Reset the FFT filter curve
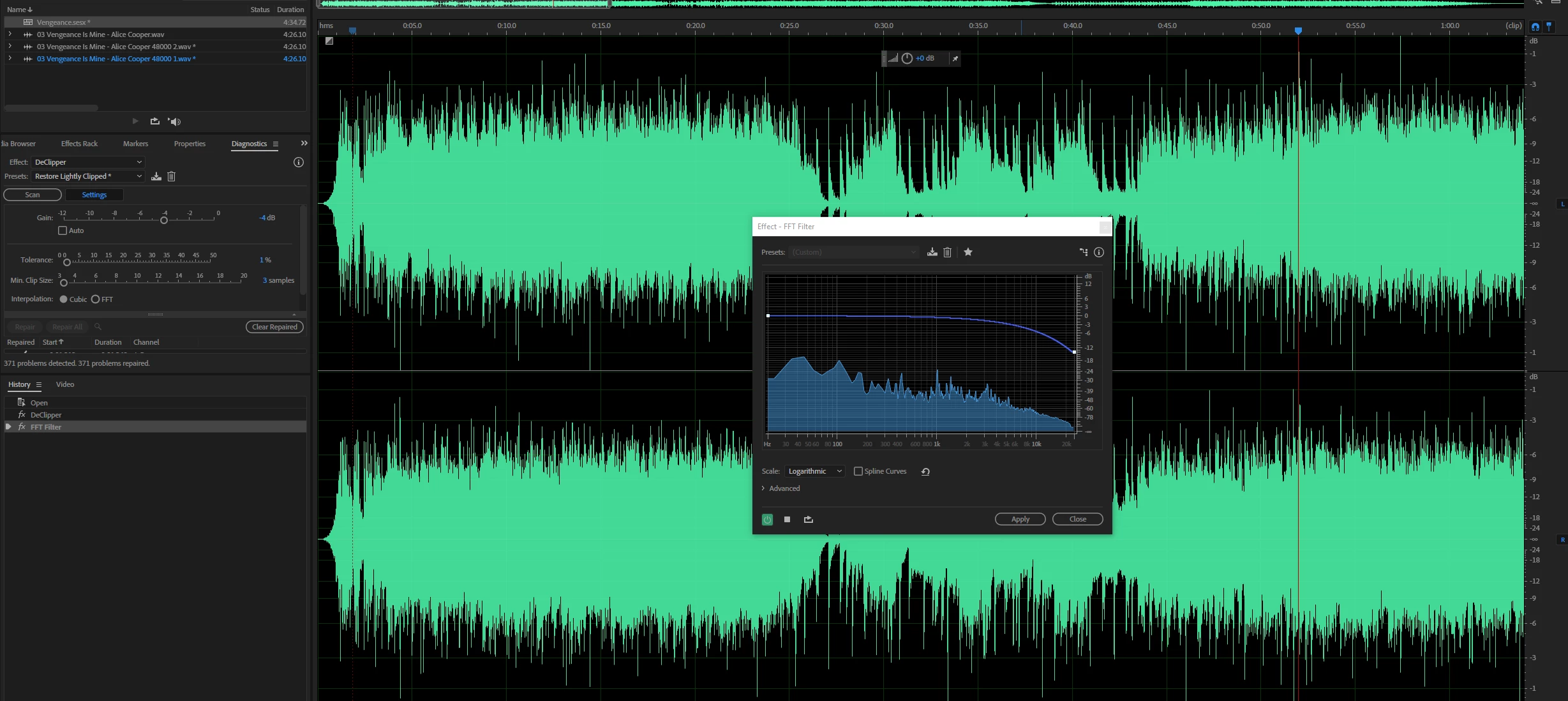 [925, 472]
